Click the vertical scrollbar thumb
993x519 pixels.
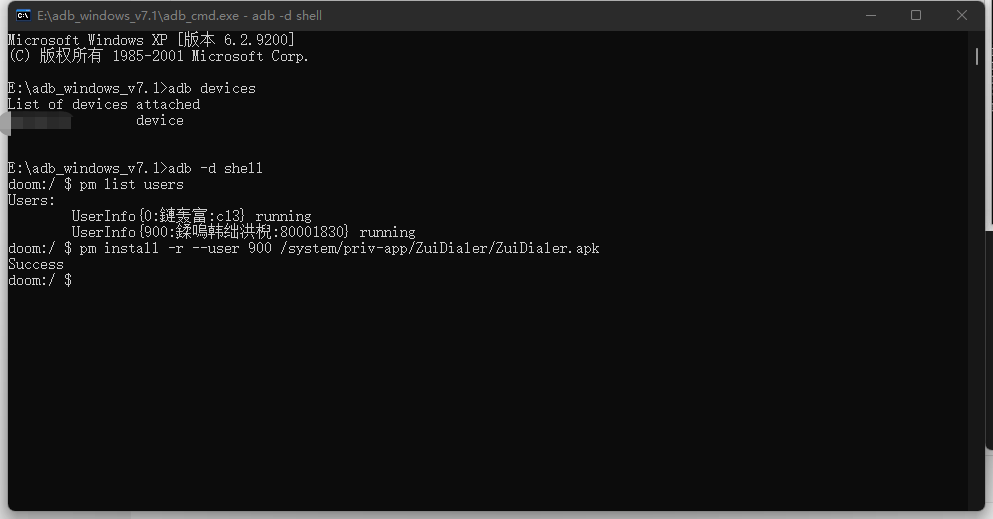click(977, 56)
